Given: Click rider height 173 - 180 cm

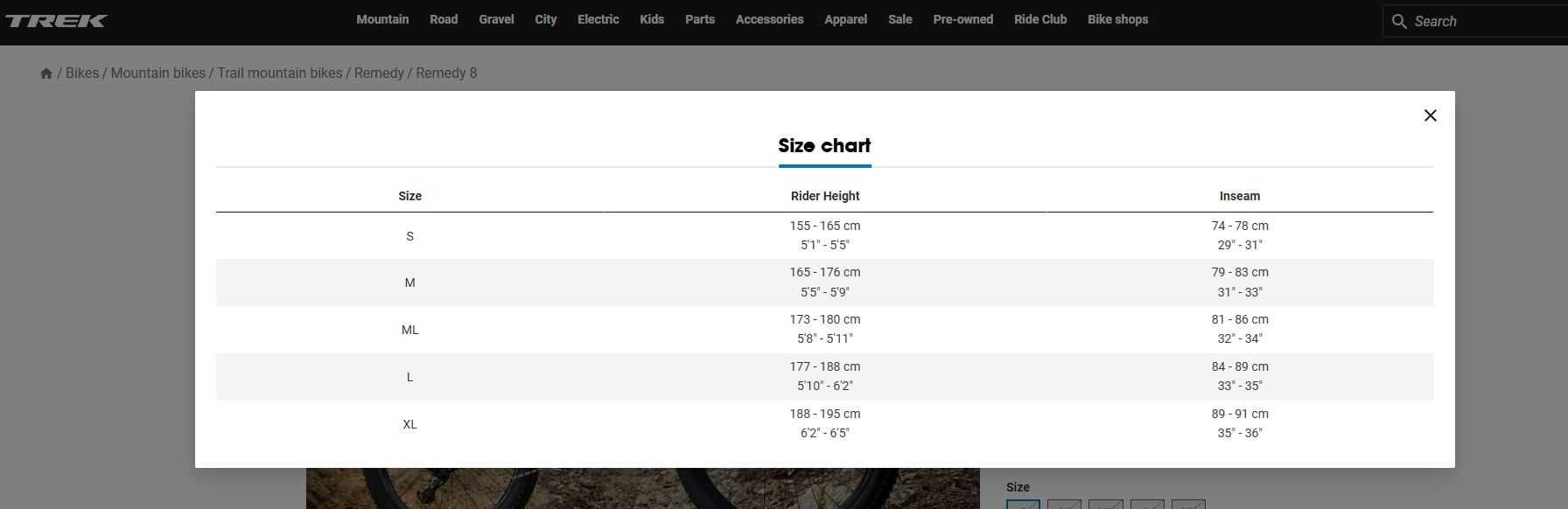Looking at the screenshot, I should tap(825, 319).
